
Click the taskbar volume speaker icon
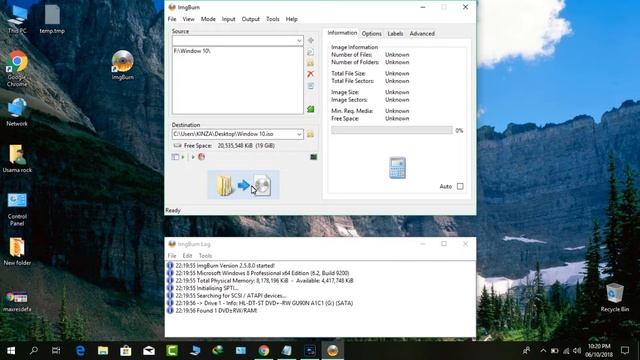coord(577,351)
